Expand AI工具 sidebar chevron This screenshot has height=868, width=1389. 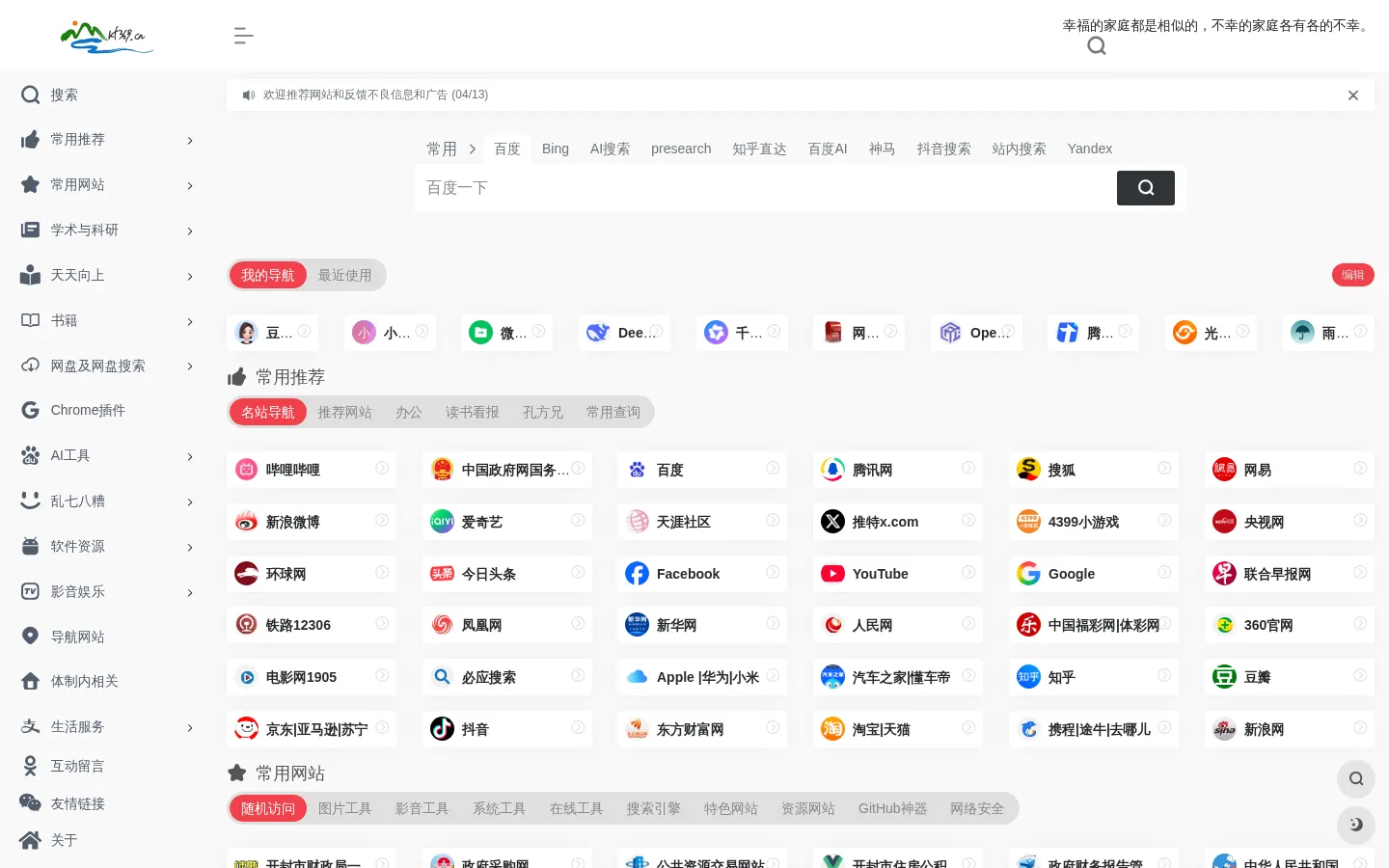(190, 457)
